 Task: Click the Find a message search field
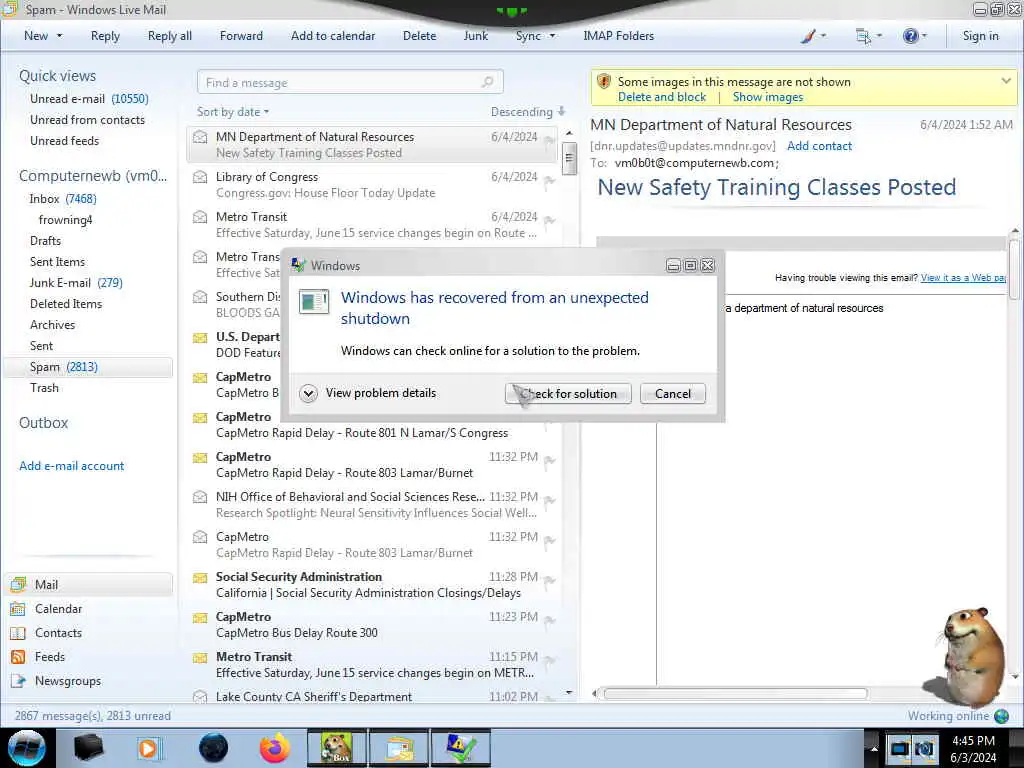pos(350,82)
